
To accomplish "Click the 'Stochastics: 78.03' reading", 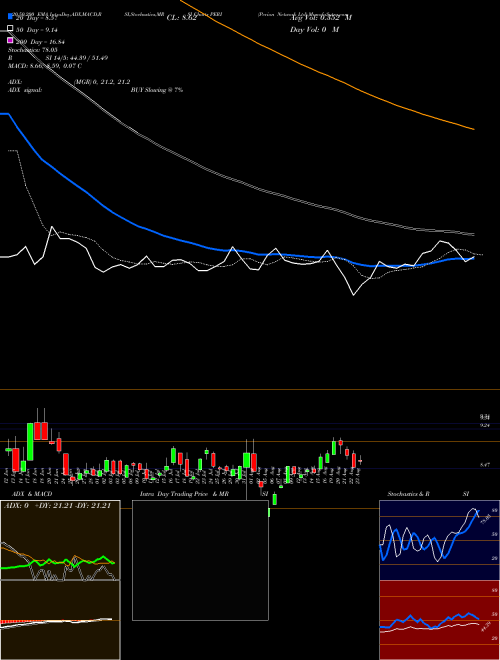I will pyautogui.click(x=33, y=50).
